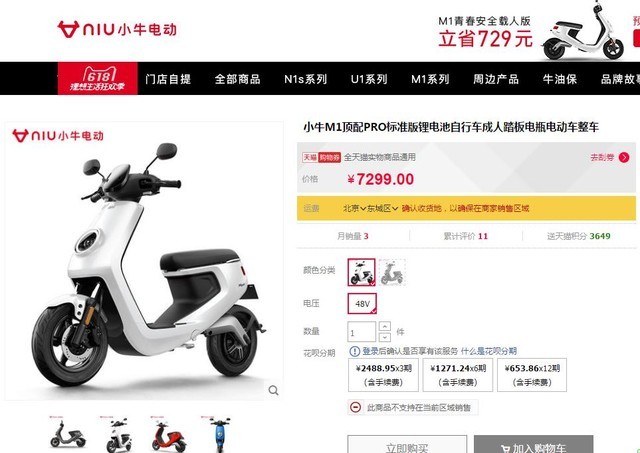
Task: Click the 立即购买 button
Action: [x=407, y=445]
